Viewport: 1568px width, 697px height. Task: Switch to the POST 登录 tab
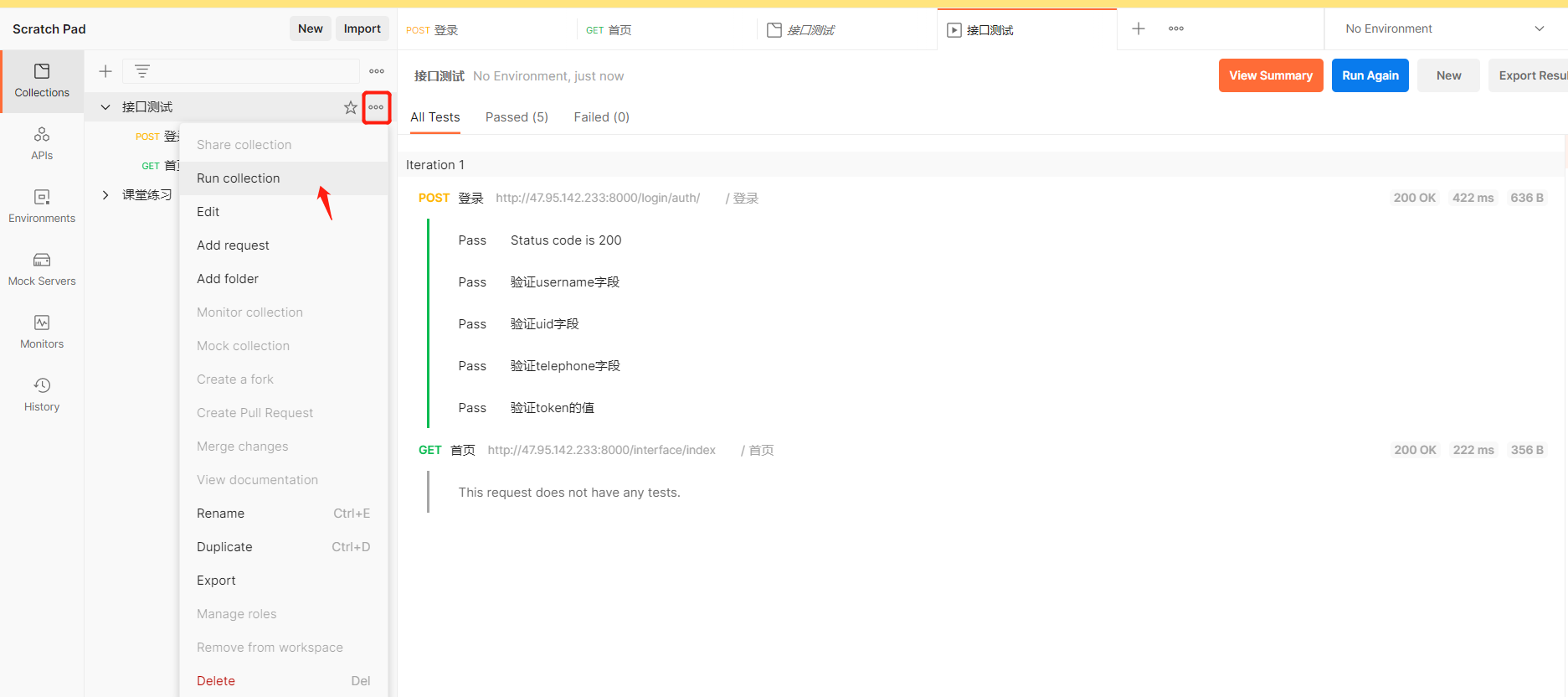click(487, 30)
